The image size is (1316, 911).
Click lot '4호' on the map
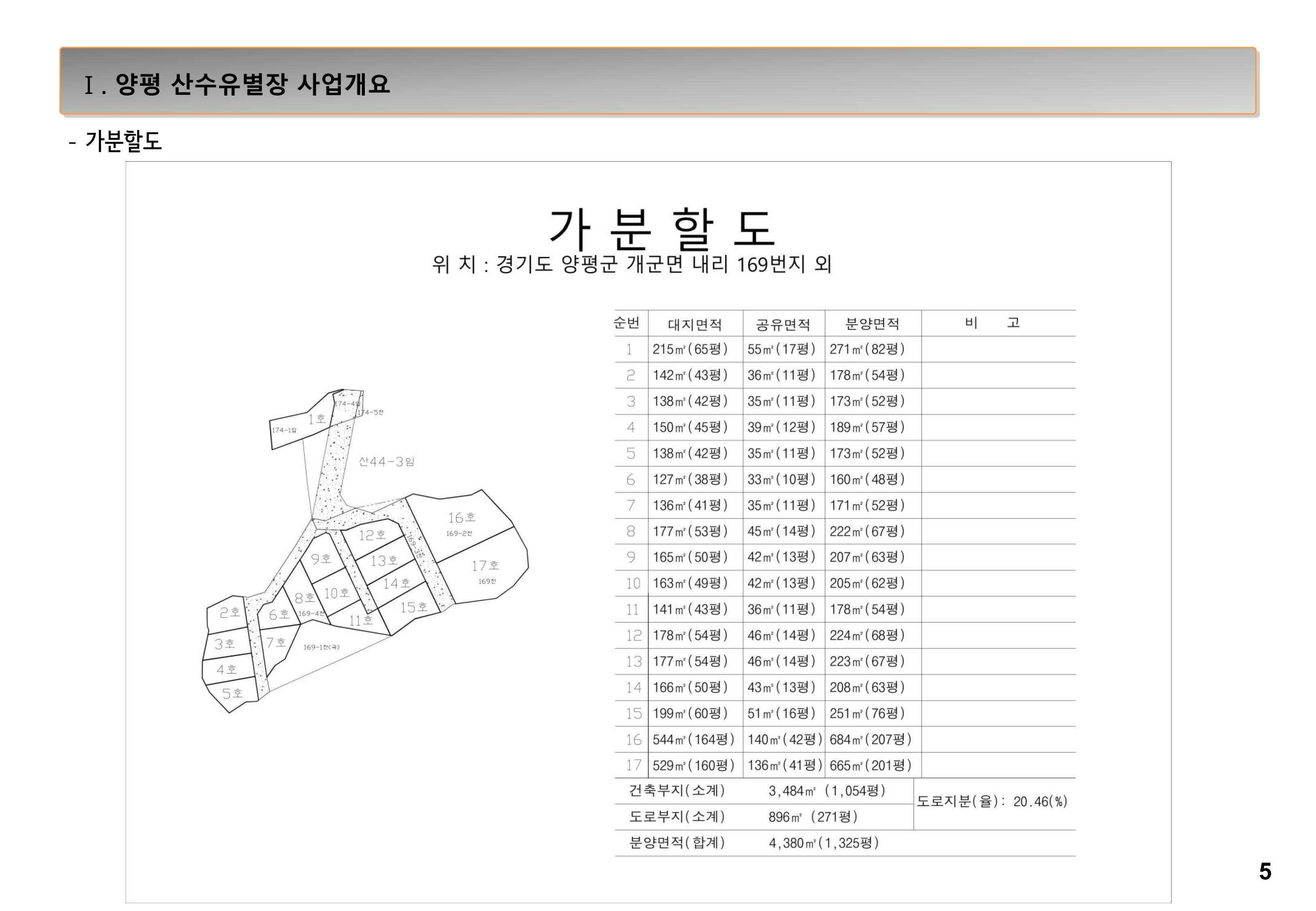pyautogui.click(x=227, y=670)
